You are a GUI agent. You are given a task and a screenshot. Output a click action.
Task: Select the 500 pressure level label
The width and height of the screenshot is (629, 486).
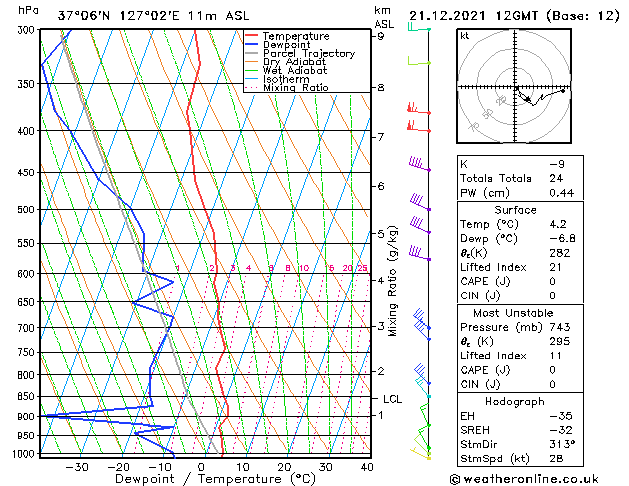[x=28, y=210]
